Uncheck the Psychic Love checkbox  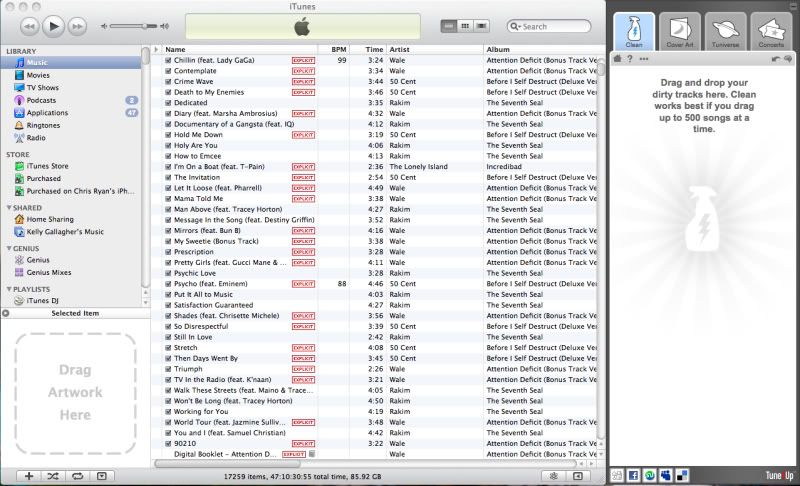click(168, 273)
